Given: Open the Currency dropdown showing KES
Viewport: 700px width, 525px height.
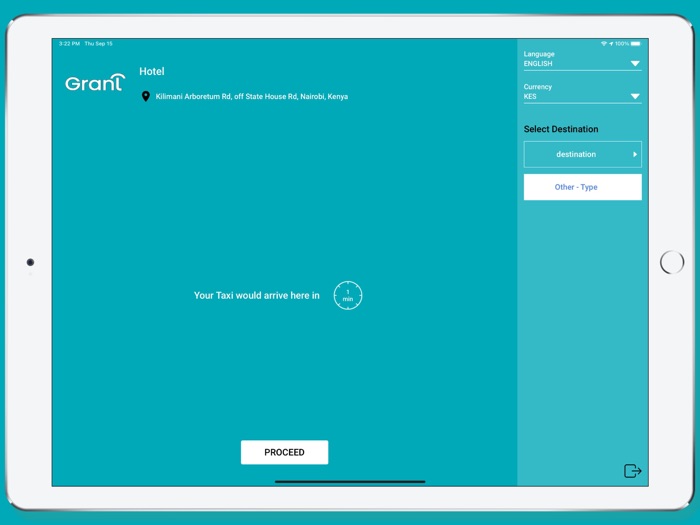Looking at the screenshot, I should click(x=583, y=96).
